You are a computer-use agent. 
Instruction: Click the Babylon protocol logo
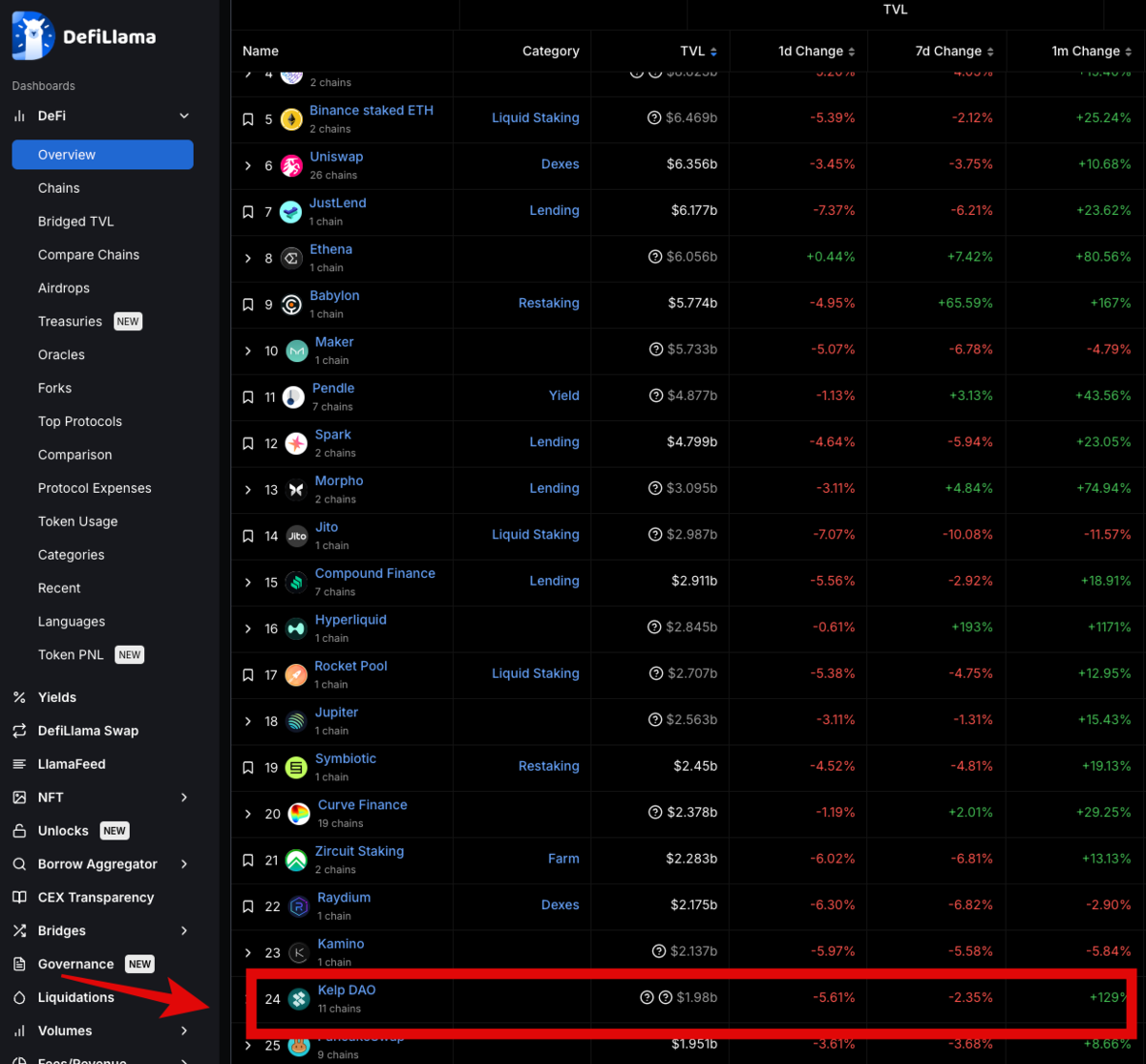291,305
